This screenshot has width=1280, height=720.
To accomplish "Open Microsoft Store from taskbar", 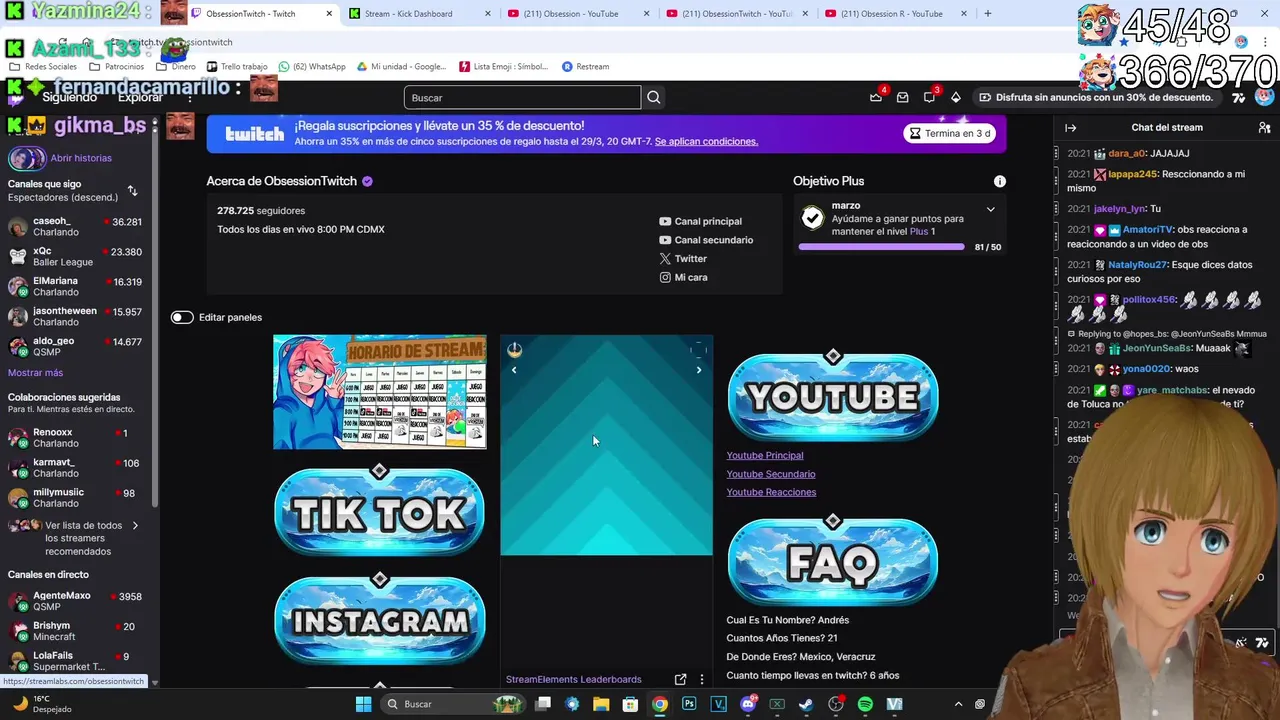I will pos(630,704).
